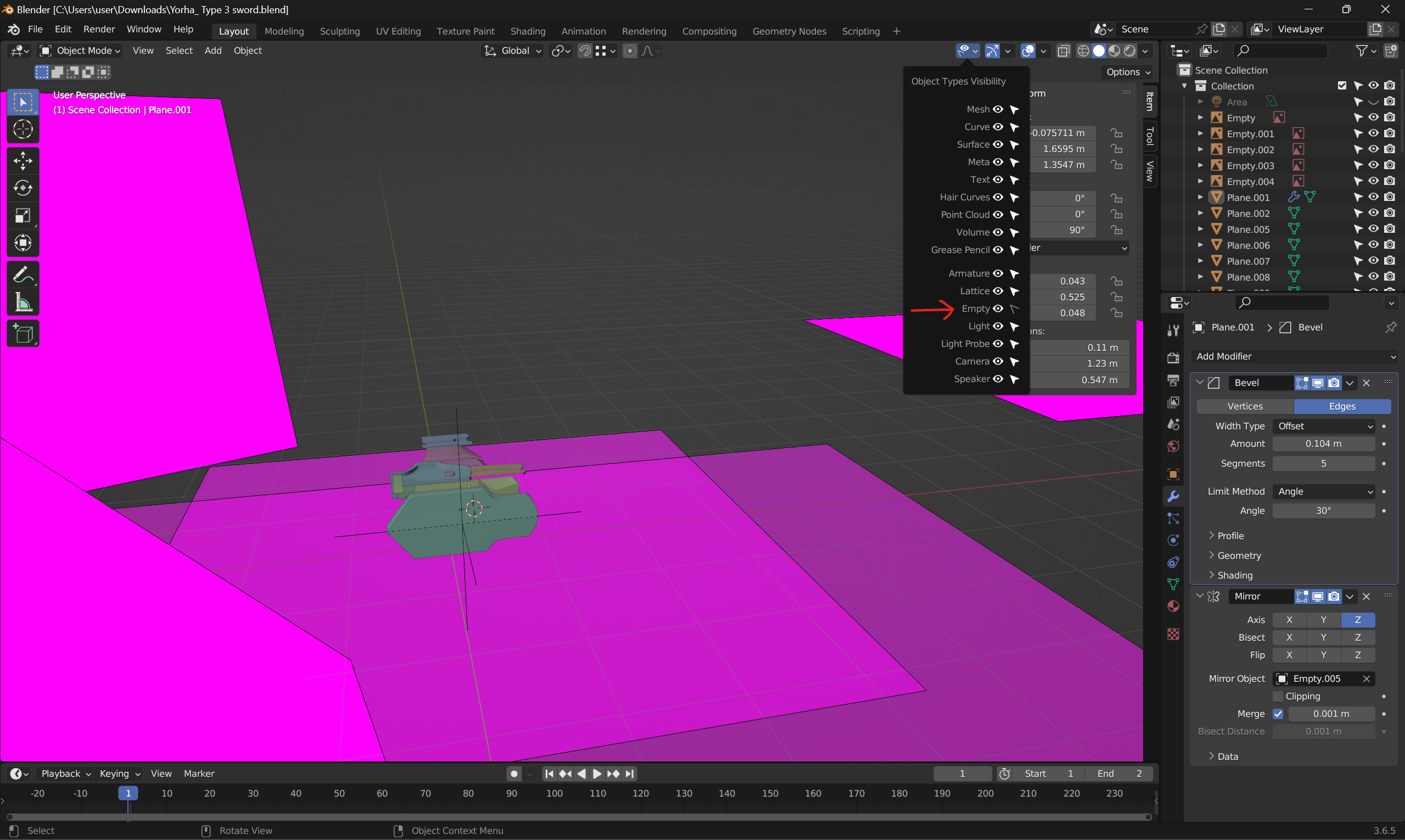The image size is (1405, 840).
Task: Expand the Bevel Geometry section
Action: point(1235,555)
